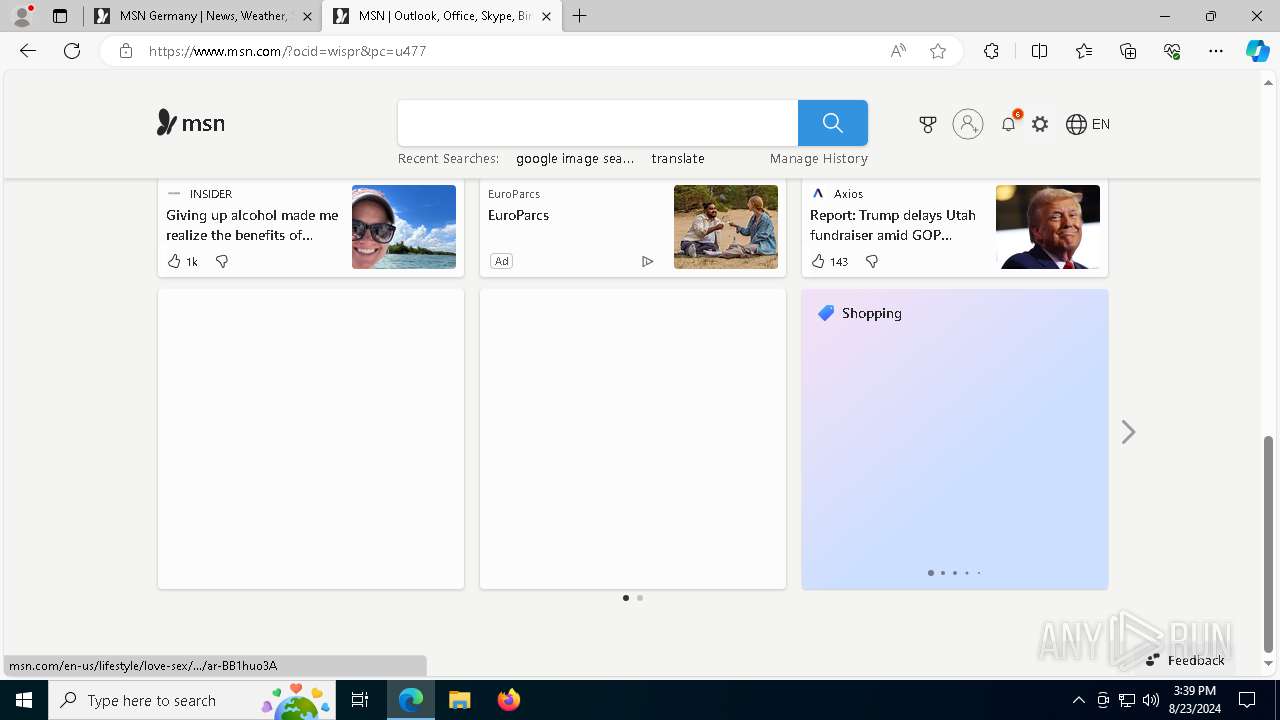
Task: Dislike the INSIDER alcohol article
Action: pyautogui.click(x=222, y=261)
